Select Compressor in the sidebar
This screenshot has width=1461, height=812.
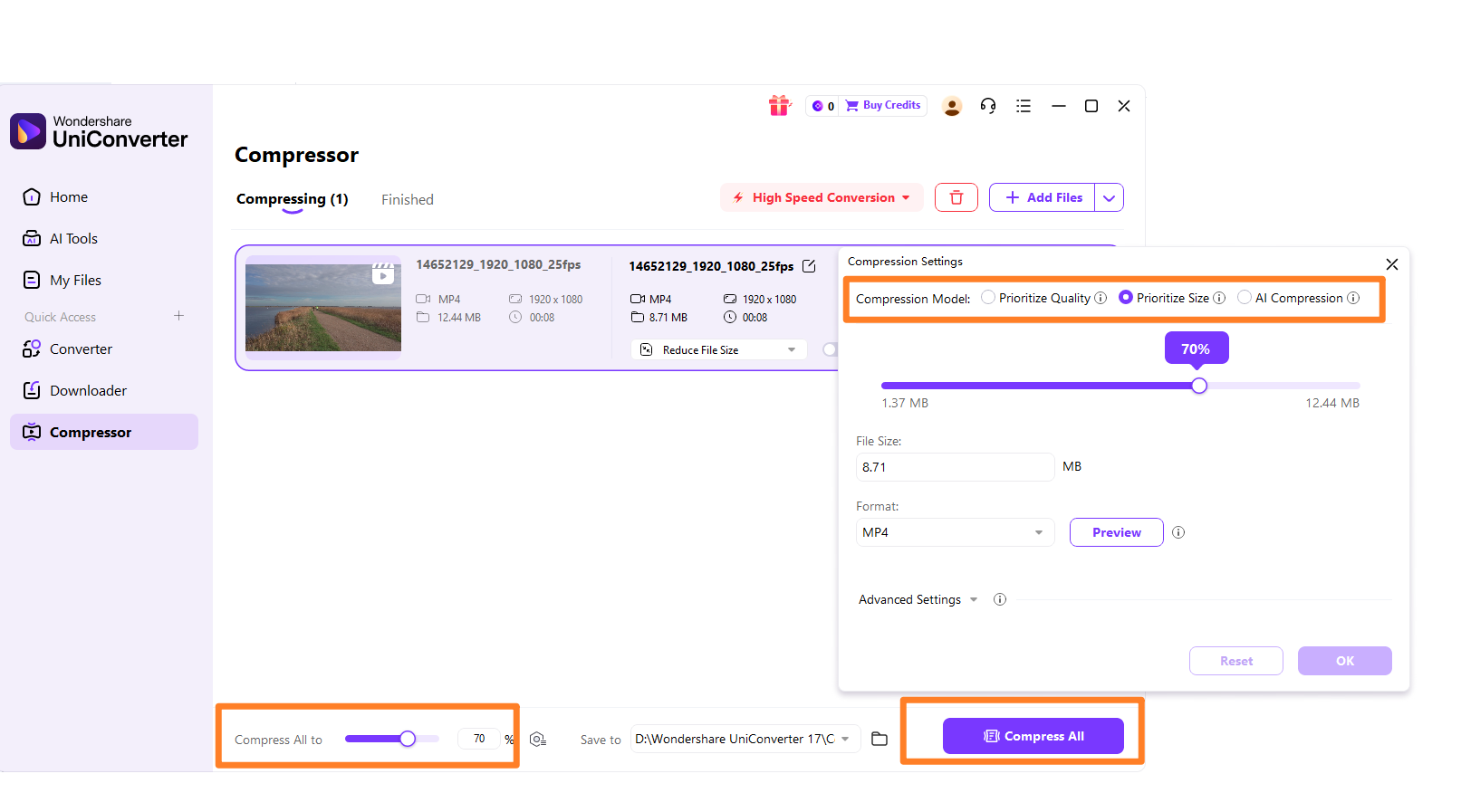[x=104, y=432]
